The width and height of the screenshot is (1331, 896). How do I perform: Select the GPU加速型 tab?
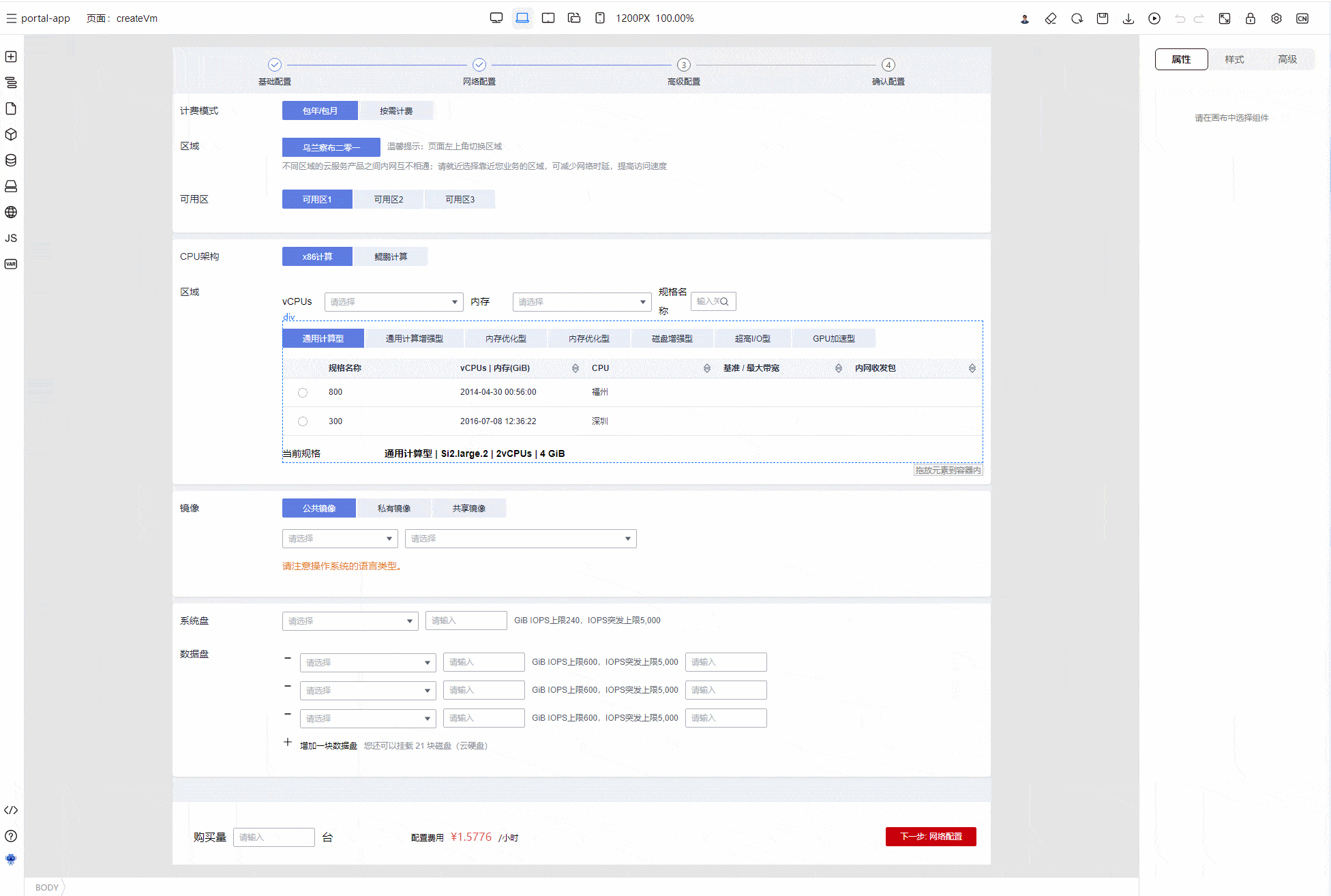click(833, 338)
